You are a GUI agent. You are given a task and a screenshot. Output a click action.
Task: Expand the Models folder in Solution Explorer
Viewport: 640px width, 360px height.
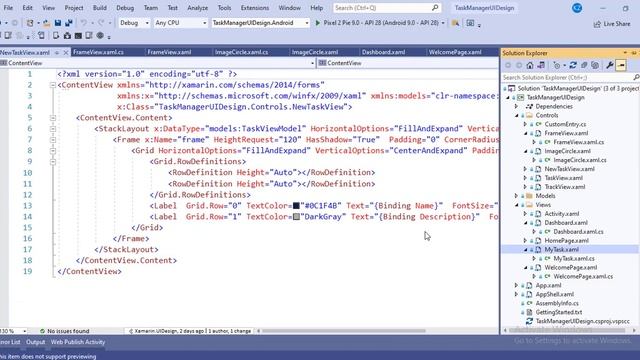pos(517,196)
